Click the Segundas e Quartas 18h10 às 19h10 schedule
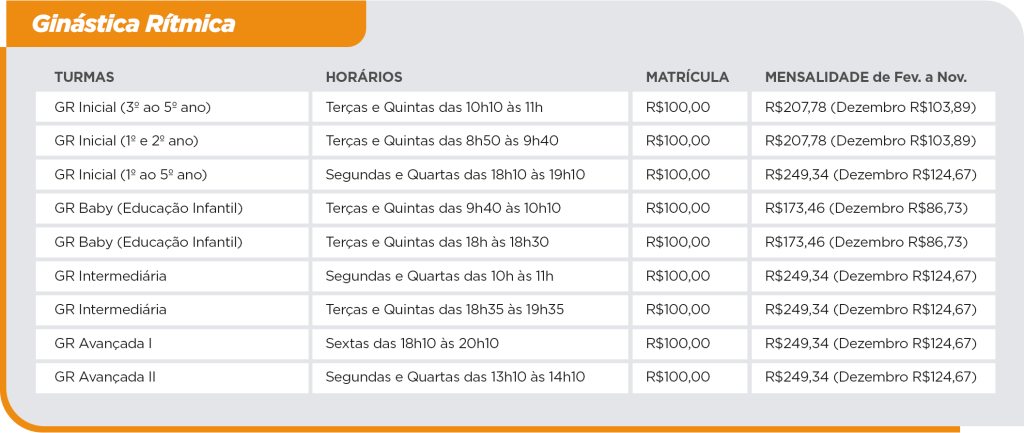1024x433 pixels. (x=455, y=175)
